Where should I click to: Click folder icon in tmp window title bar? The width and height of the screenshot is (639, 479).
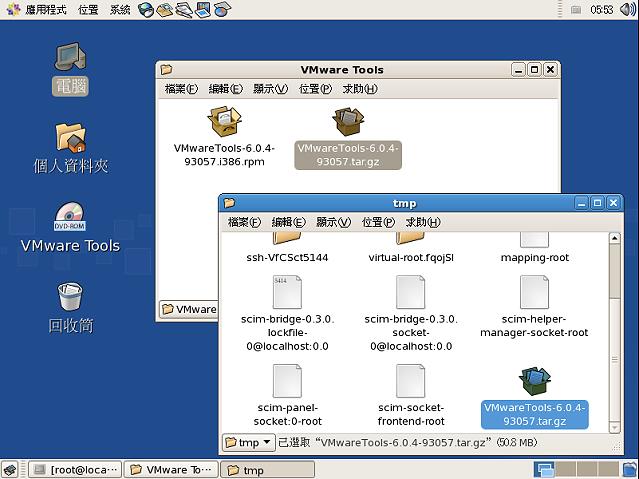[229, 203]
